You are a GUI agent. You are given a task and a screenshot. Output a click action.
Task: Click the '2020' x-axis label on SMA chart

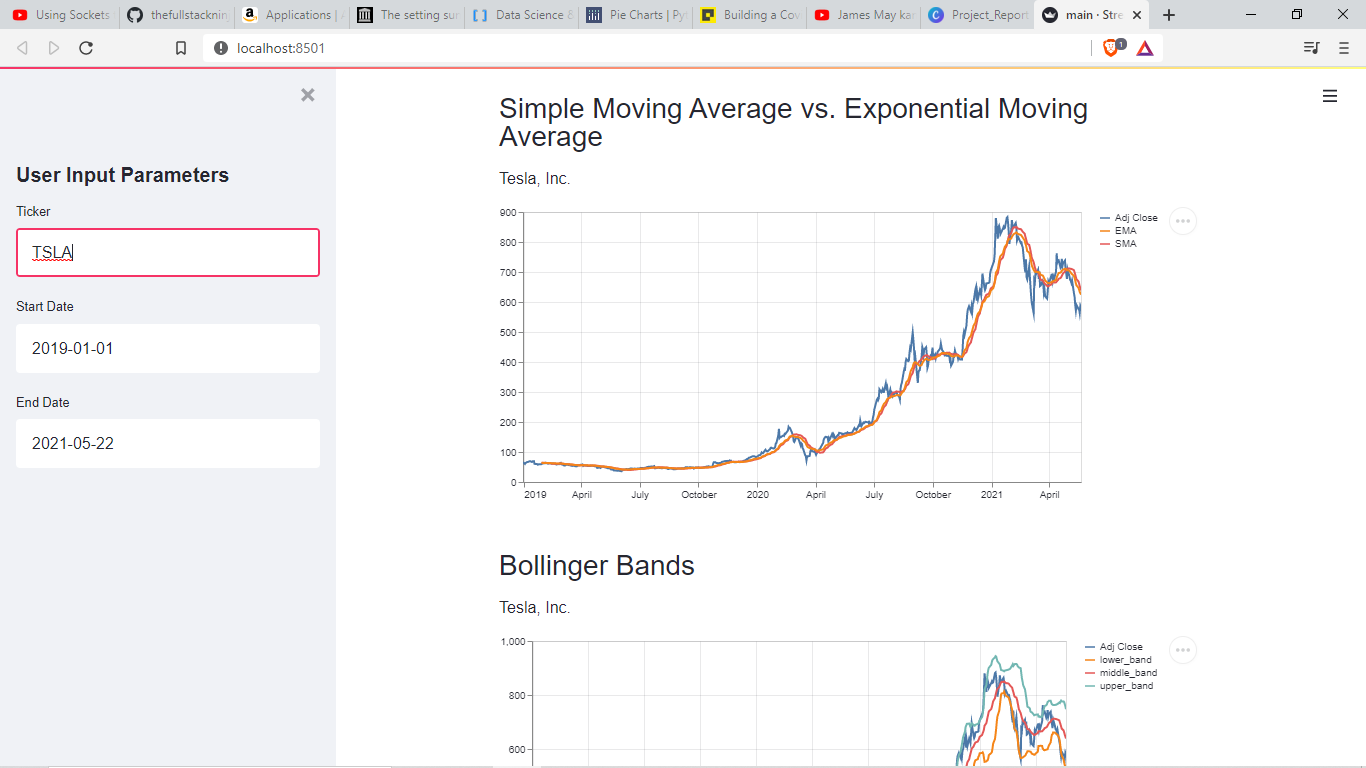tap(758, 494)
